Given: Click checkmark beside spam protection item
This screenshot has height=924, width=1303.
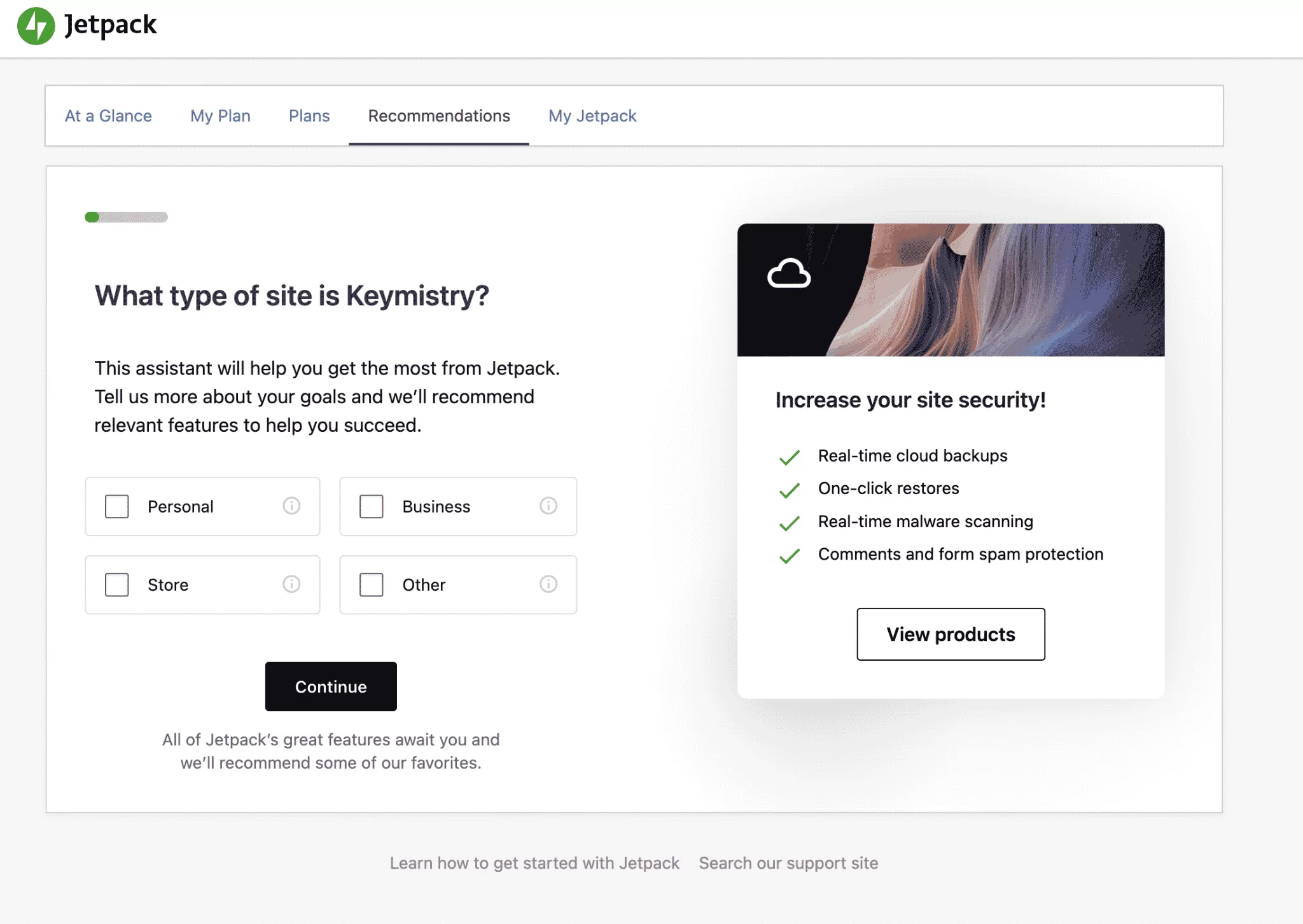Looking at the screenshot, I should [x=790, y=556].
